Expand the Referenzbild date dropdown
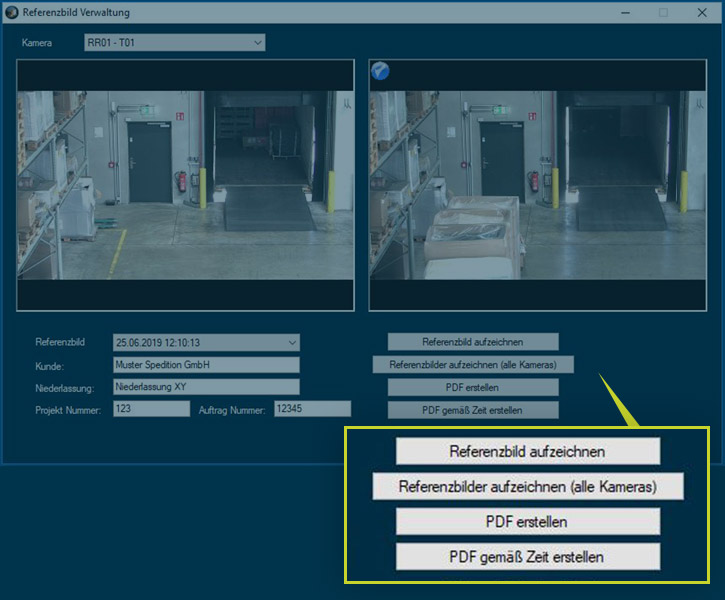This screenshot has height=600, width=725. [206, 342]
